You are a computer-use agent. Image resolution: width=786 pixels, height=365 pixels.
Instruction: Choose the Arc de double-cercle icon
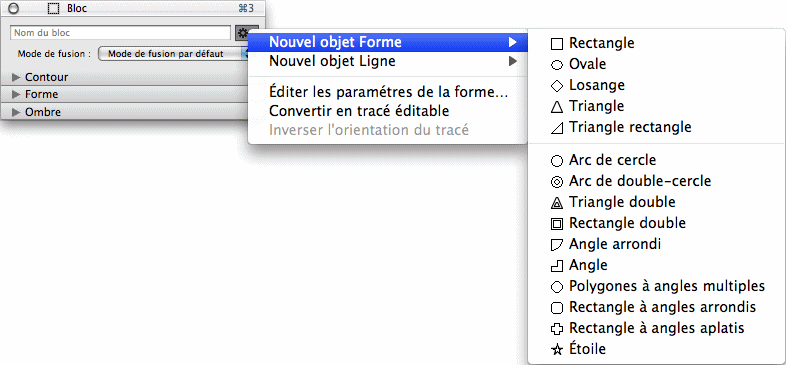(557, 181)
